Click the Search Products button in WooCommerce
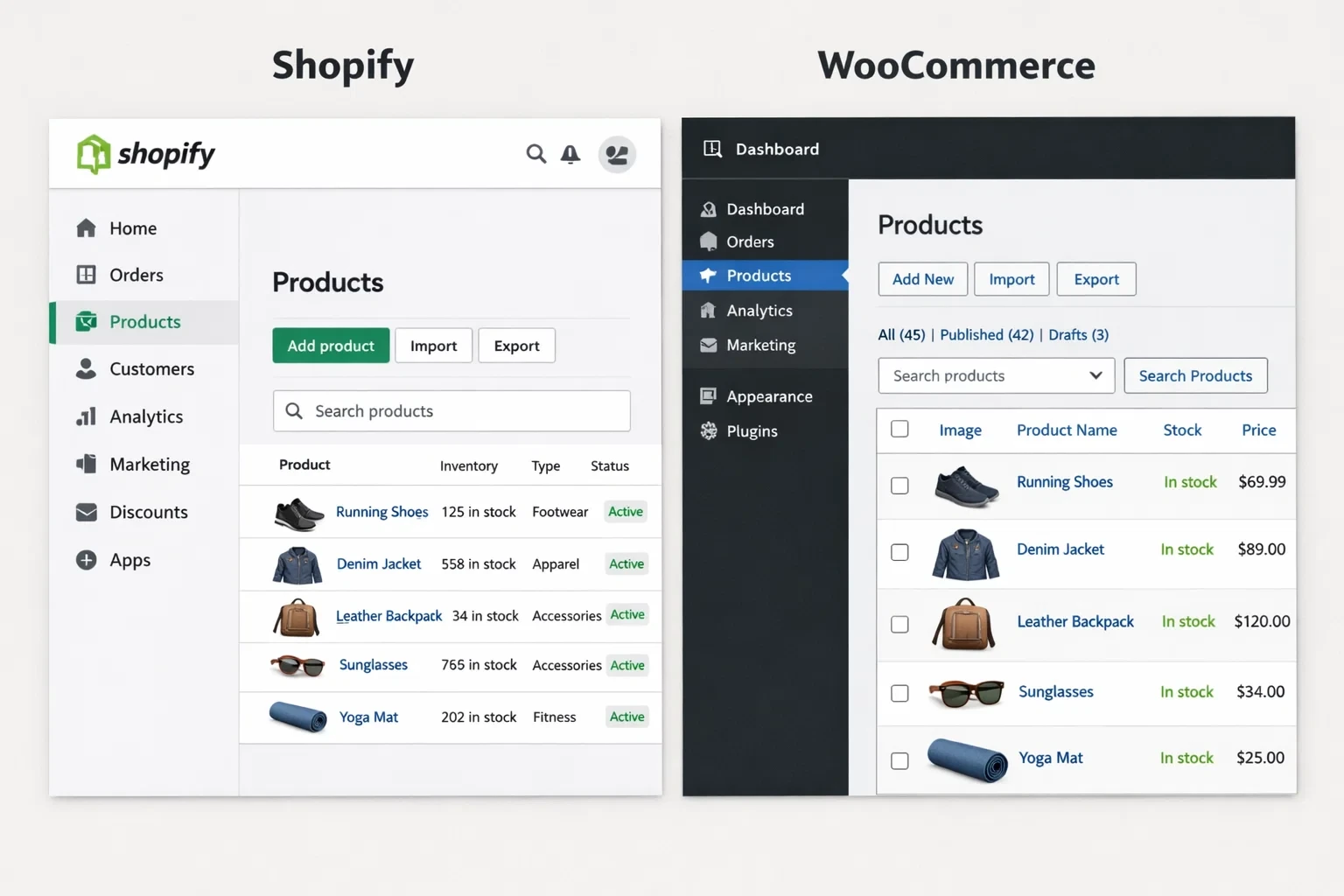The width and height of the screenshot is (1344, 896). pyautogui.click(x=1195, y=375)
